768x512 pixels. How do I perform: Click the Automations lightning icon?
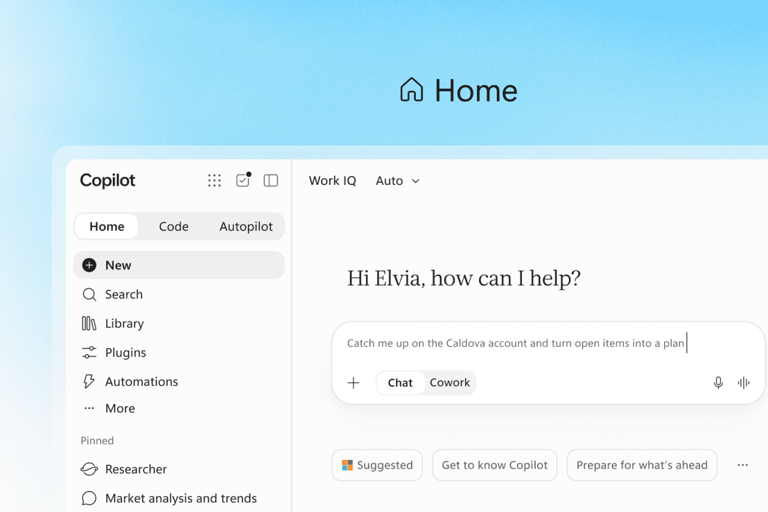[89, 381]
